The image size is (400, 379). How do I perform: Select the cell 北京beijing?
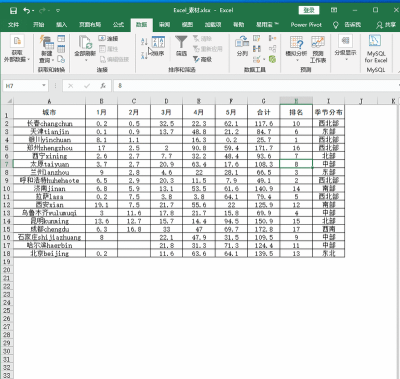(x=49, y=254)
